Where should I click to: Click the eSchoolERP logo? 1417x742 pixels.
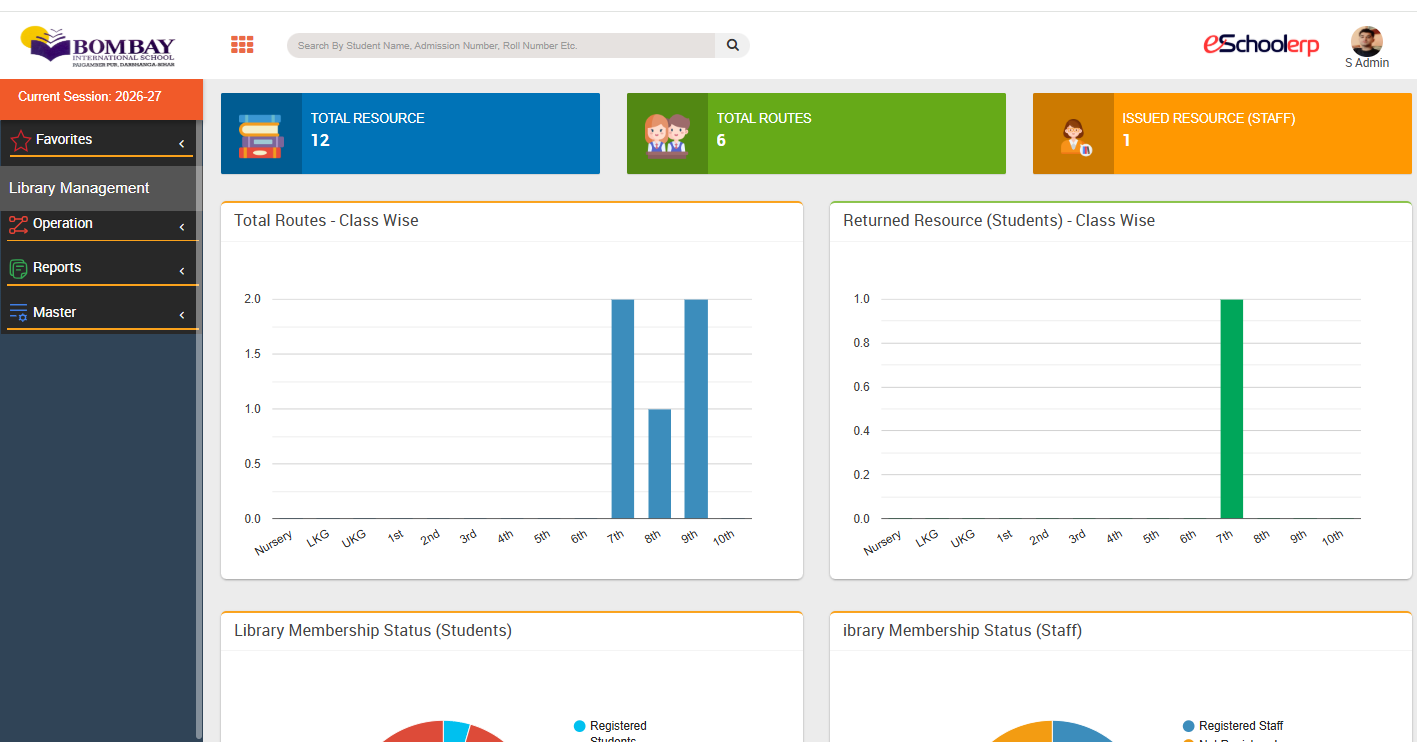click(1261, 44)
